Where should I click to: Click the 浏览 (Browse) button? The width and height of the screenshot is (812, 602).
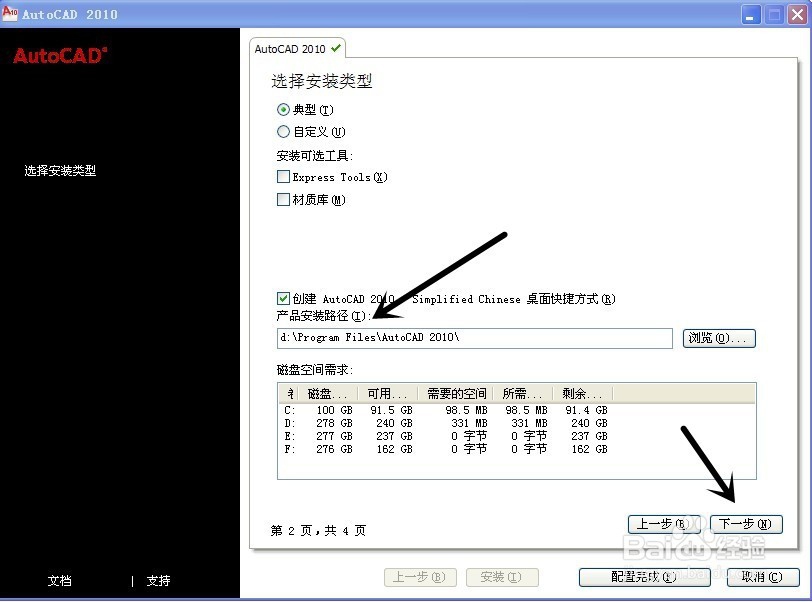tap(719, 338)
